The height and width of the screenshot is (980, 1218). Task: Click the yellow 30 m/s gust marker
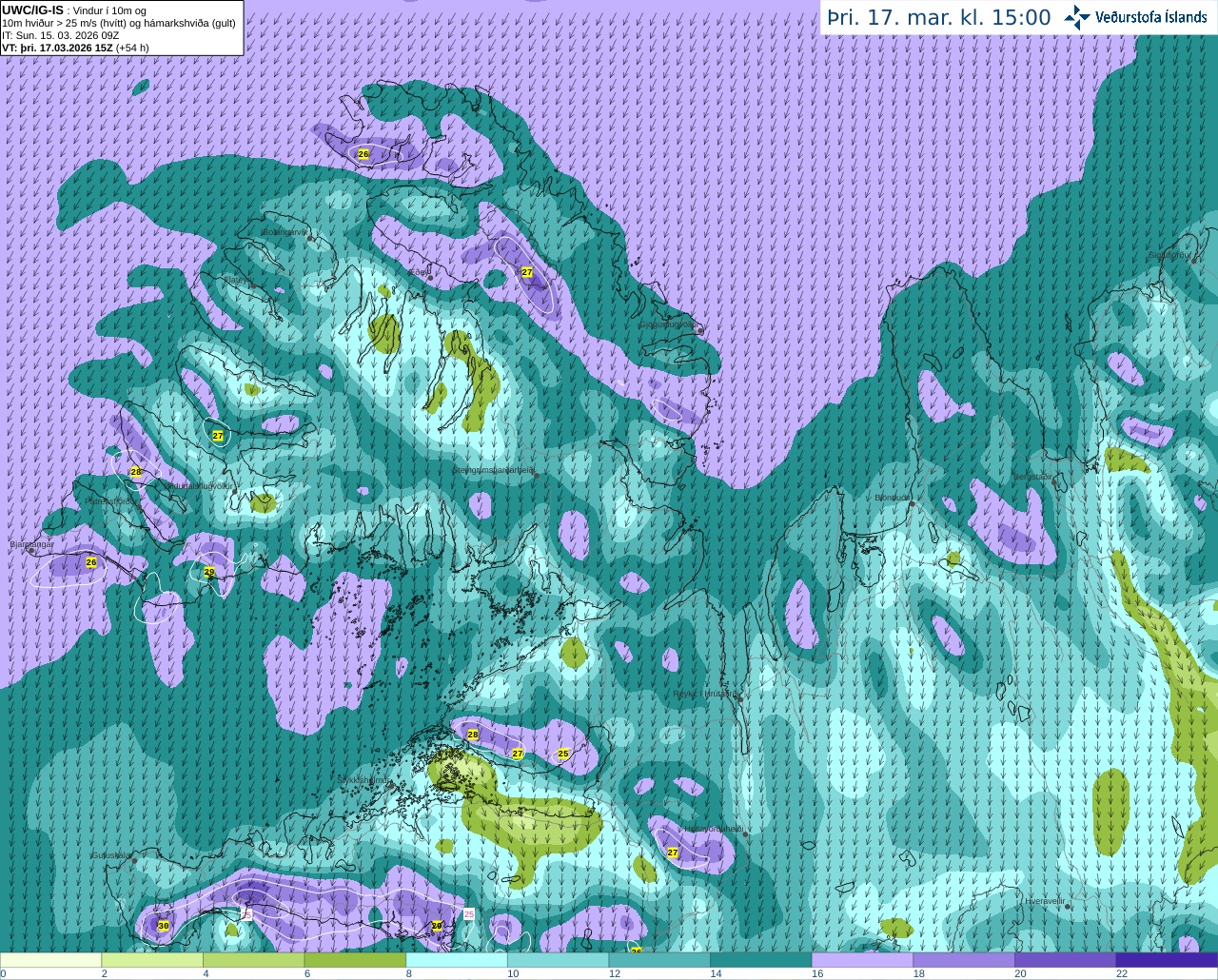163,926
